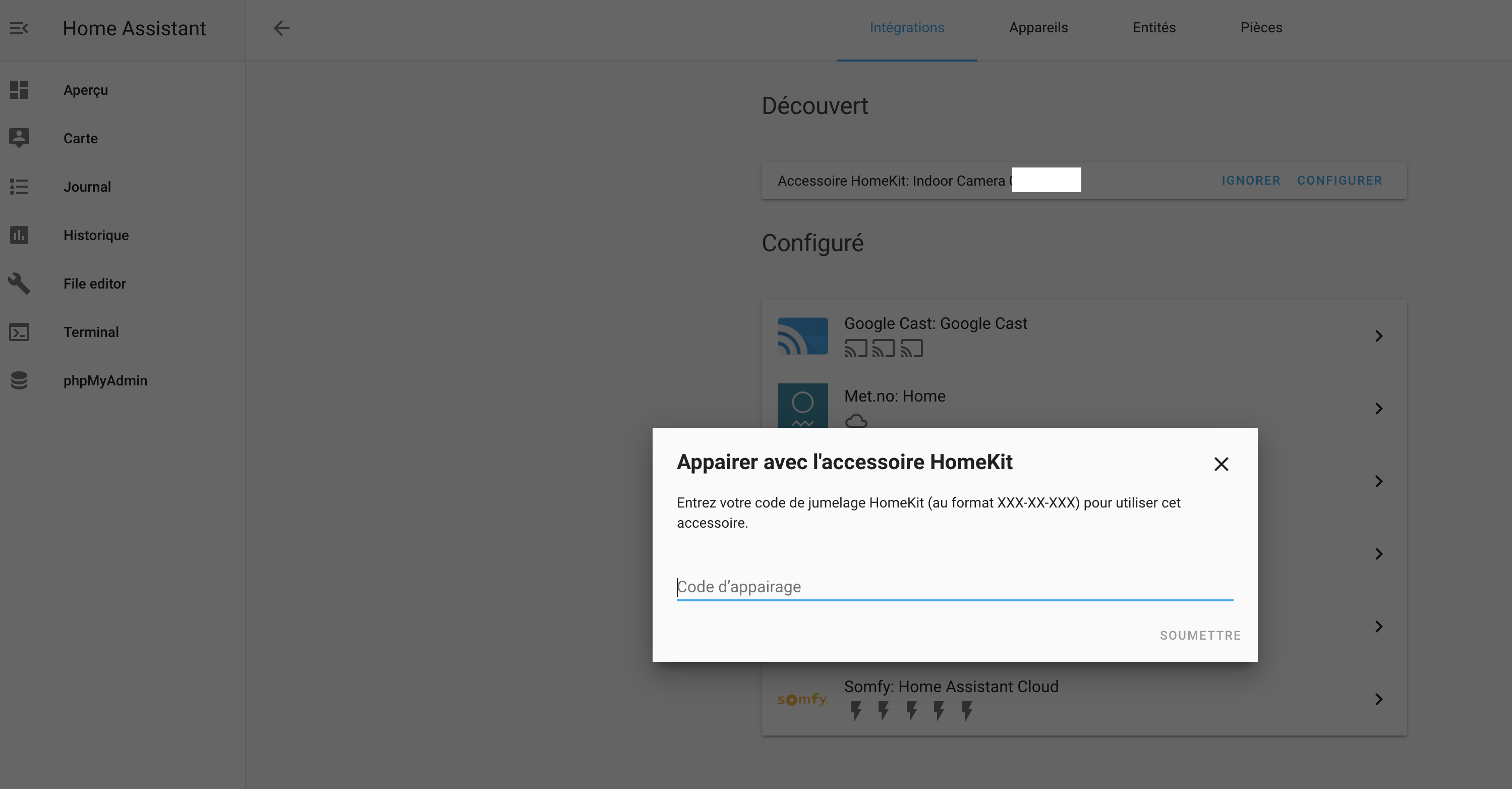
Task: Click the SOUMETTRE button
Action: [x=1200, y=635]
